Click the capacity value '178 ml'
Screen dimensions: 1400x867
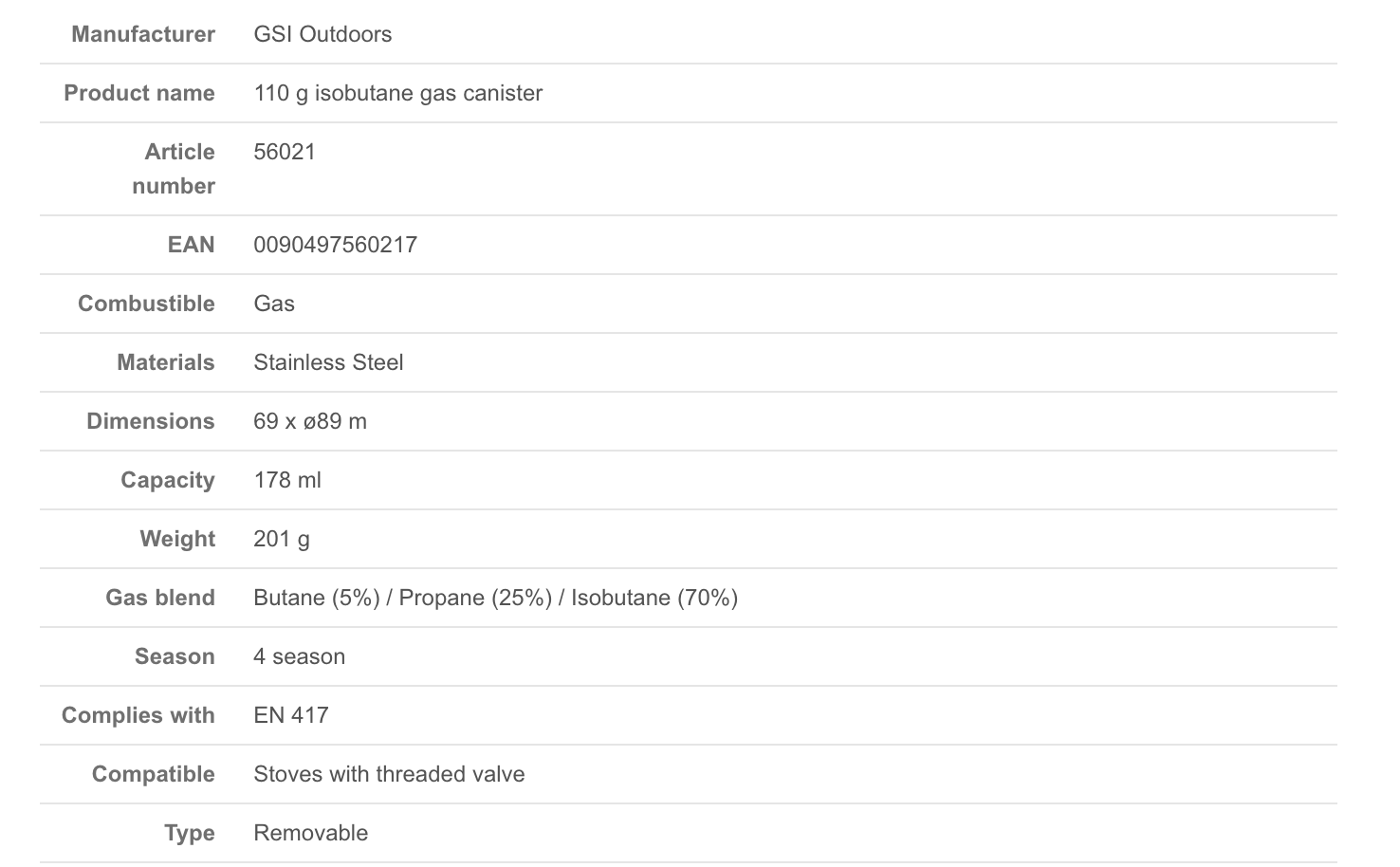click(287, 480)
